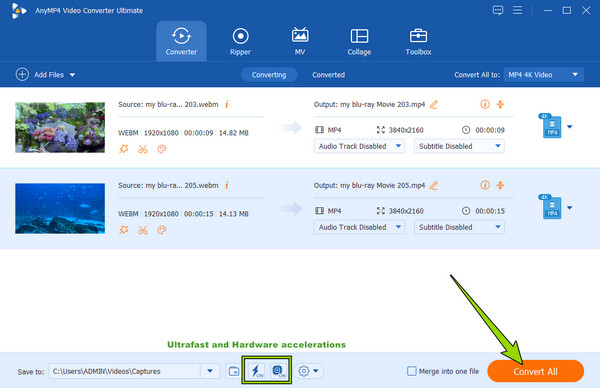Open the Cut scissors tool for Movie 203

tap(143, 149)
